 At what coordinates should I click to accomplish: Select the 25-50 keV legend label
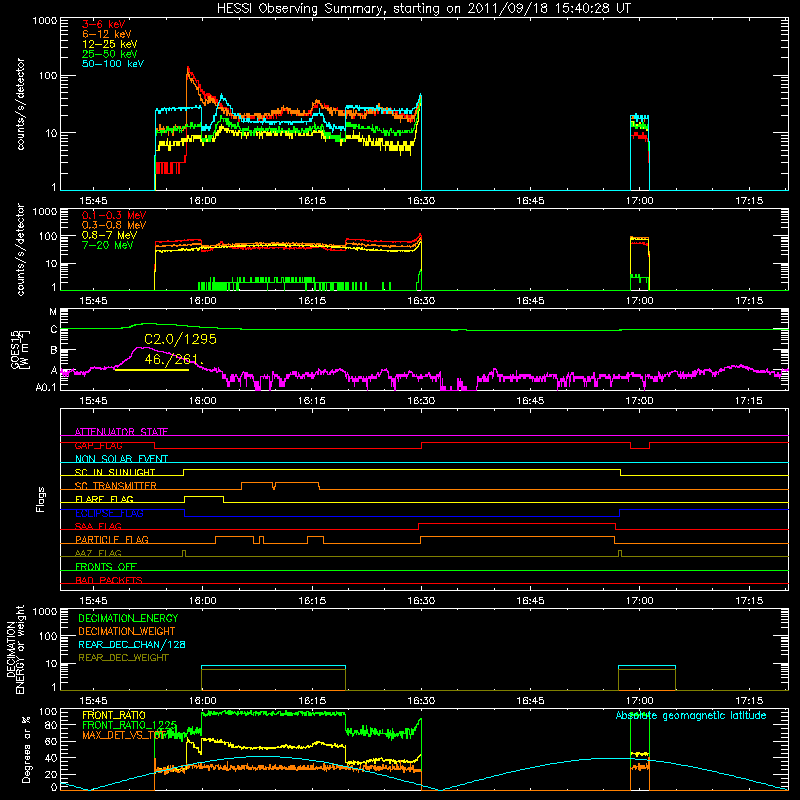(x=110, y=54)
